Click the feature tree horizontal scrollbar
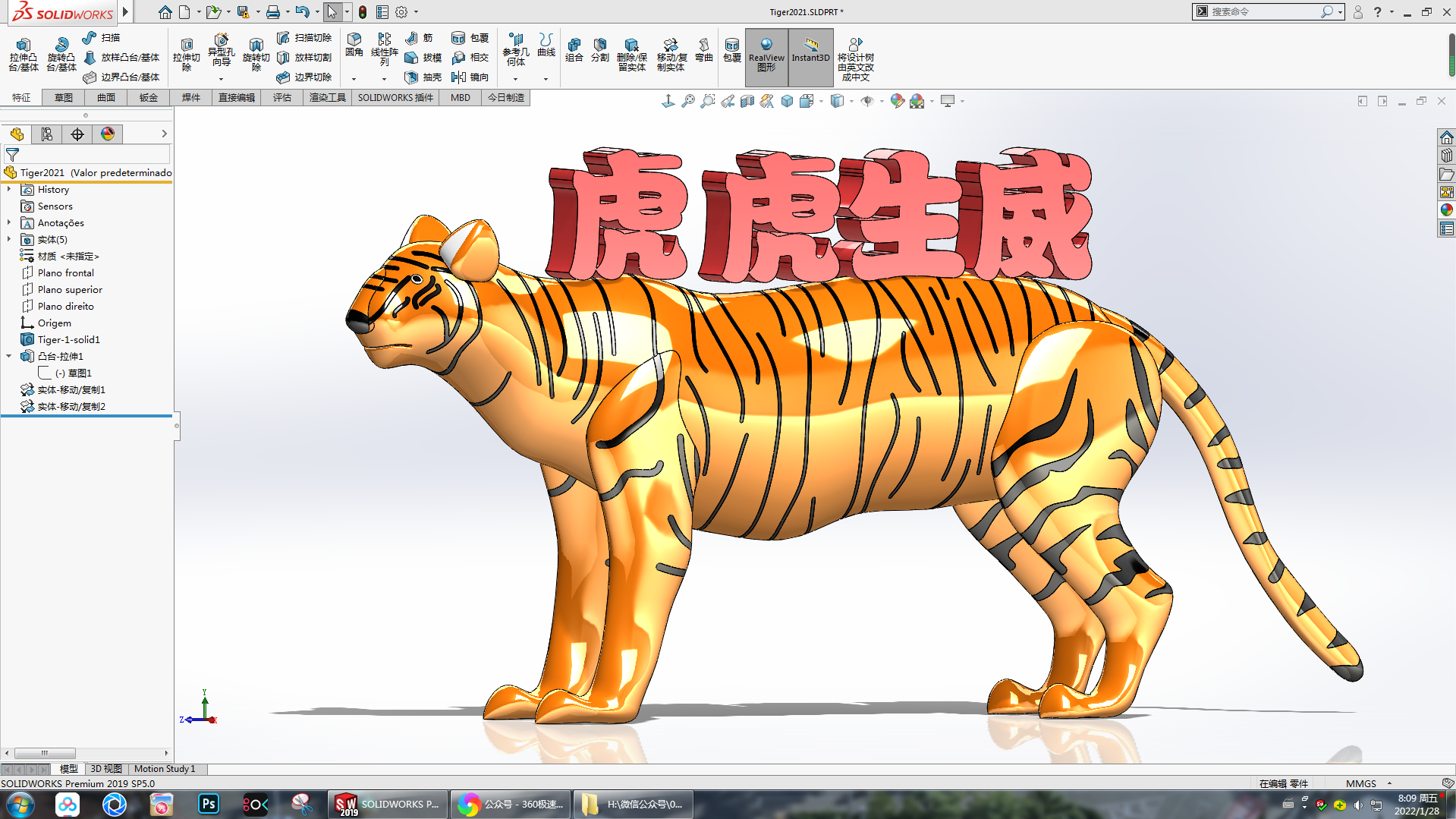Screen dimensions: 1456x819 click(86, 753)
